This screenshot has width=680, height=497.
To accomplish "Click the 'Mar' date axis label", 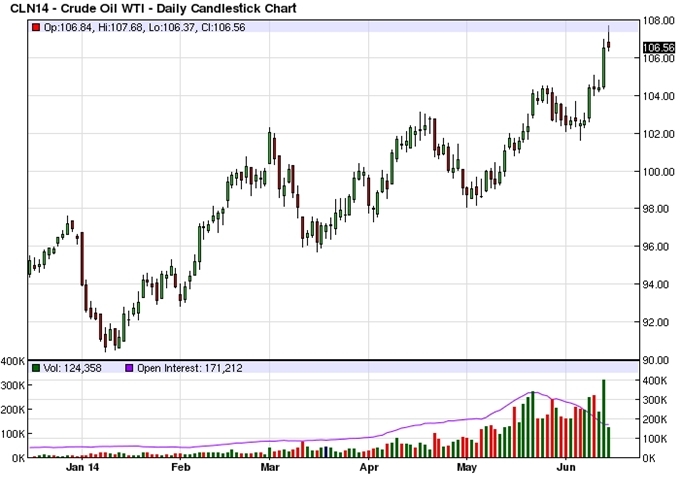I will 269,467.
